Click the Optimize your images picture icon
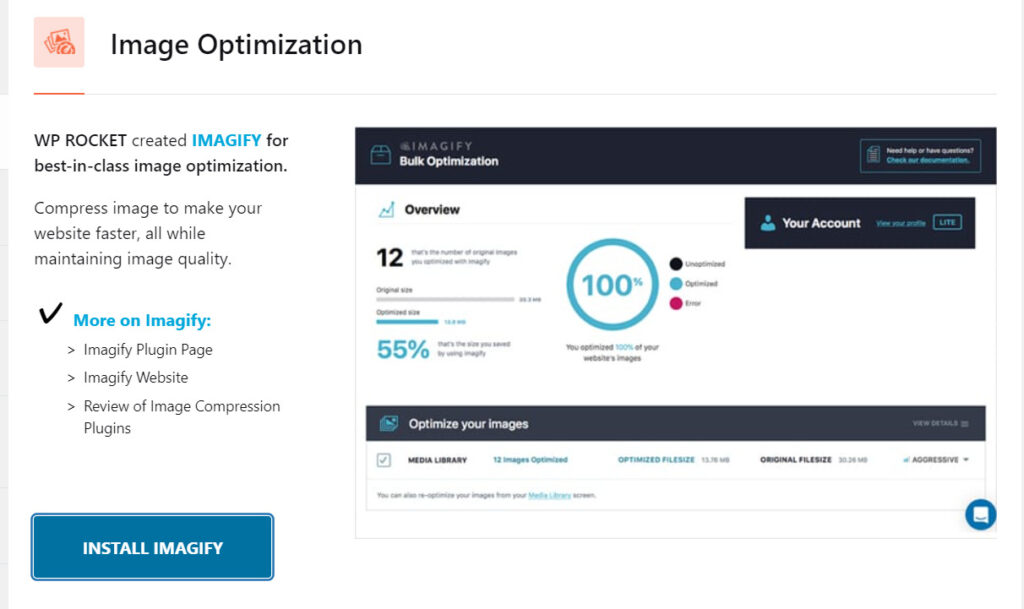 pos(389,424)
